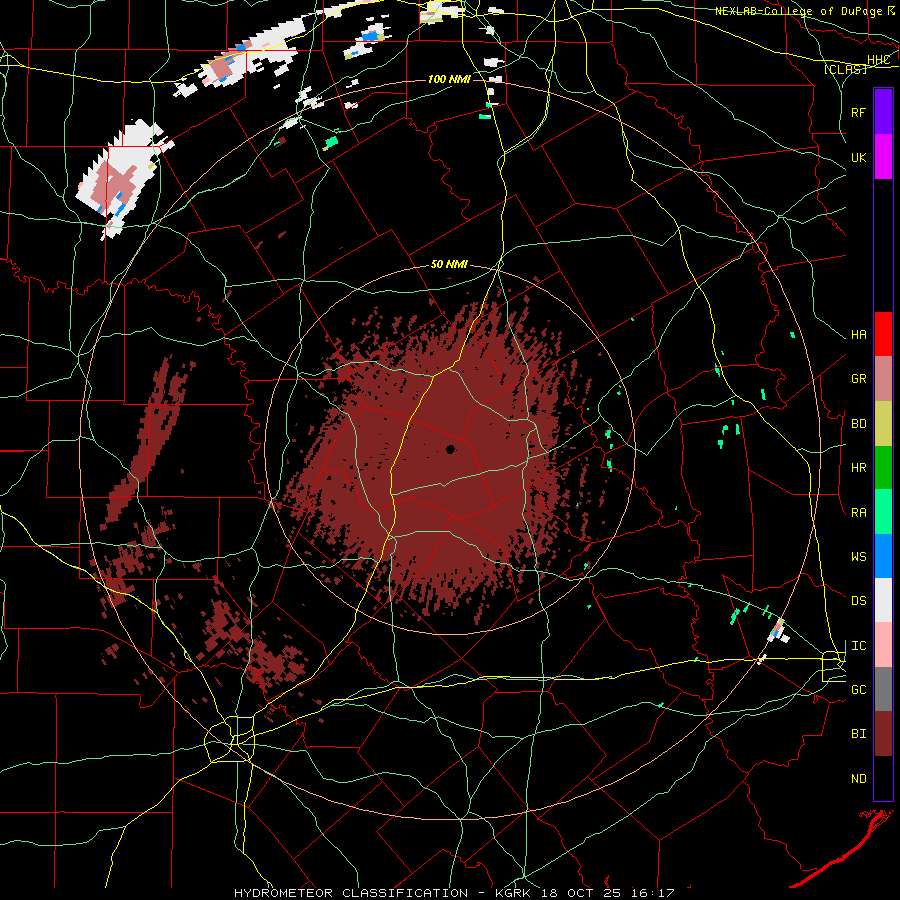Click the RA bright green legend swatch
Screen dimensions: 900x900
pos(883,512)
